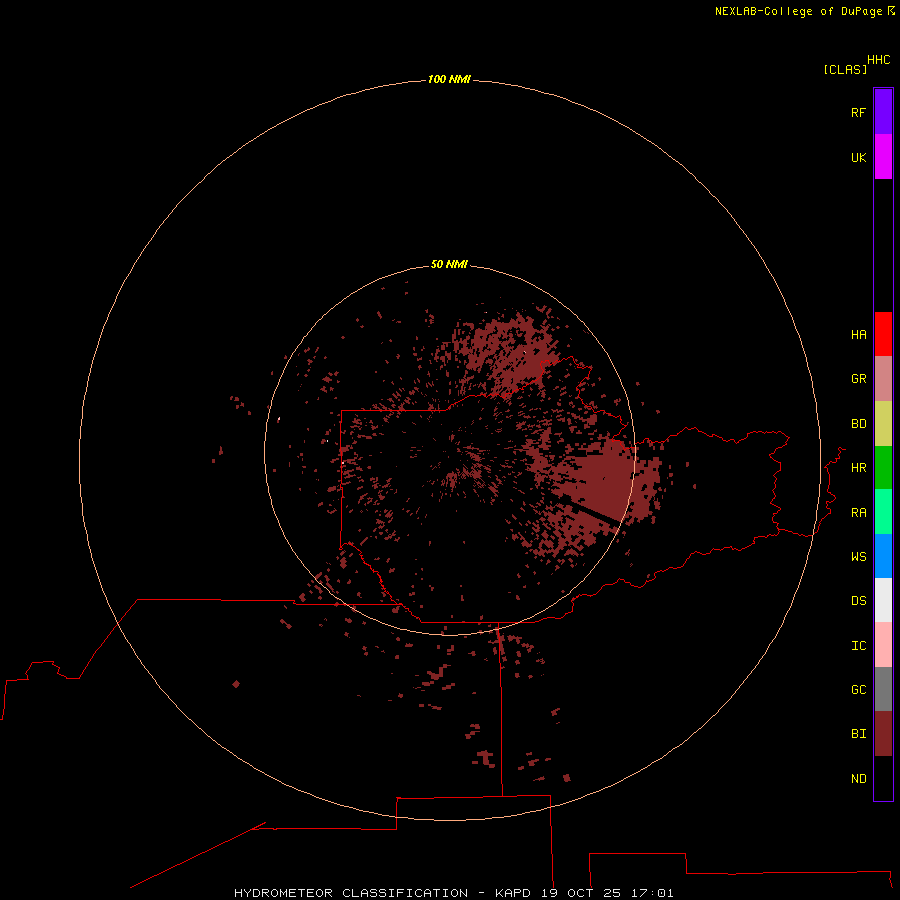Click the HA red legend swatch
Viewport: 900px width, 900px height.
tap(883, 334)
